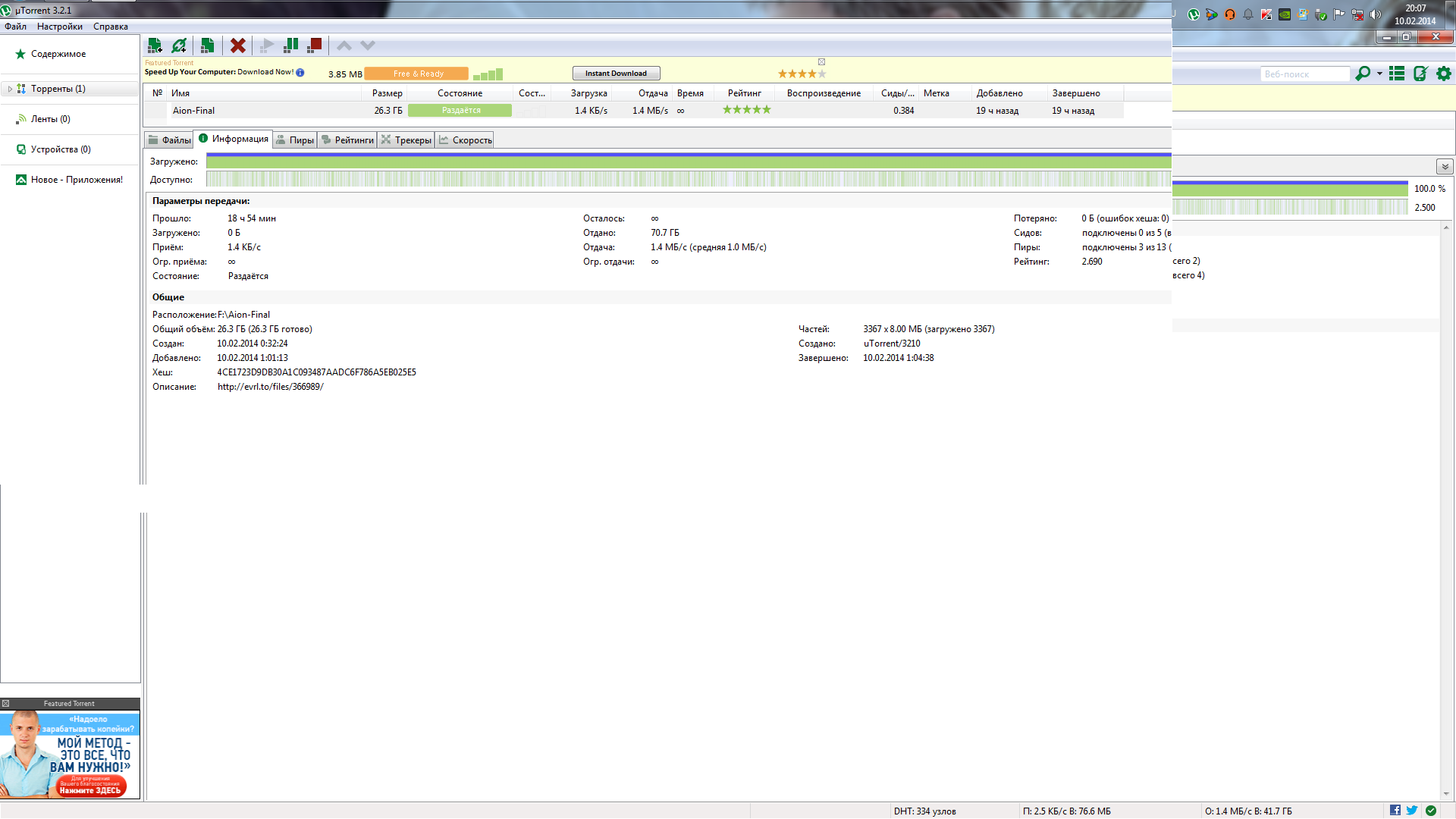Select Содержимое in the sidebar

(x=58, y=54)
